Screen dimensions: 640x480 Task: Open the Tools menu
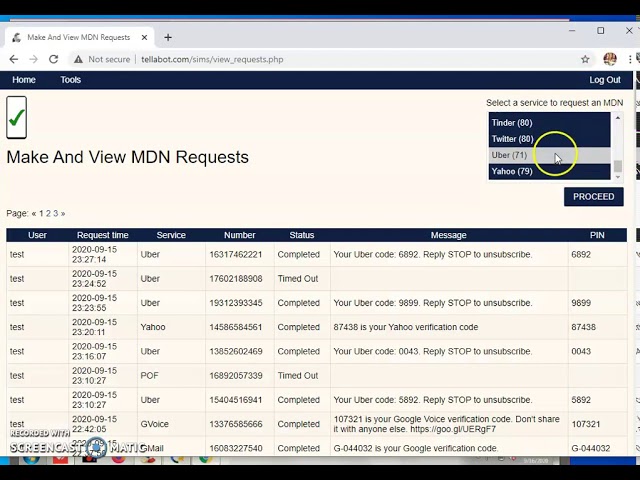(70, 80)
